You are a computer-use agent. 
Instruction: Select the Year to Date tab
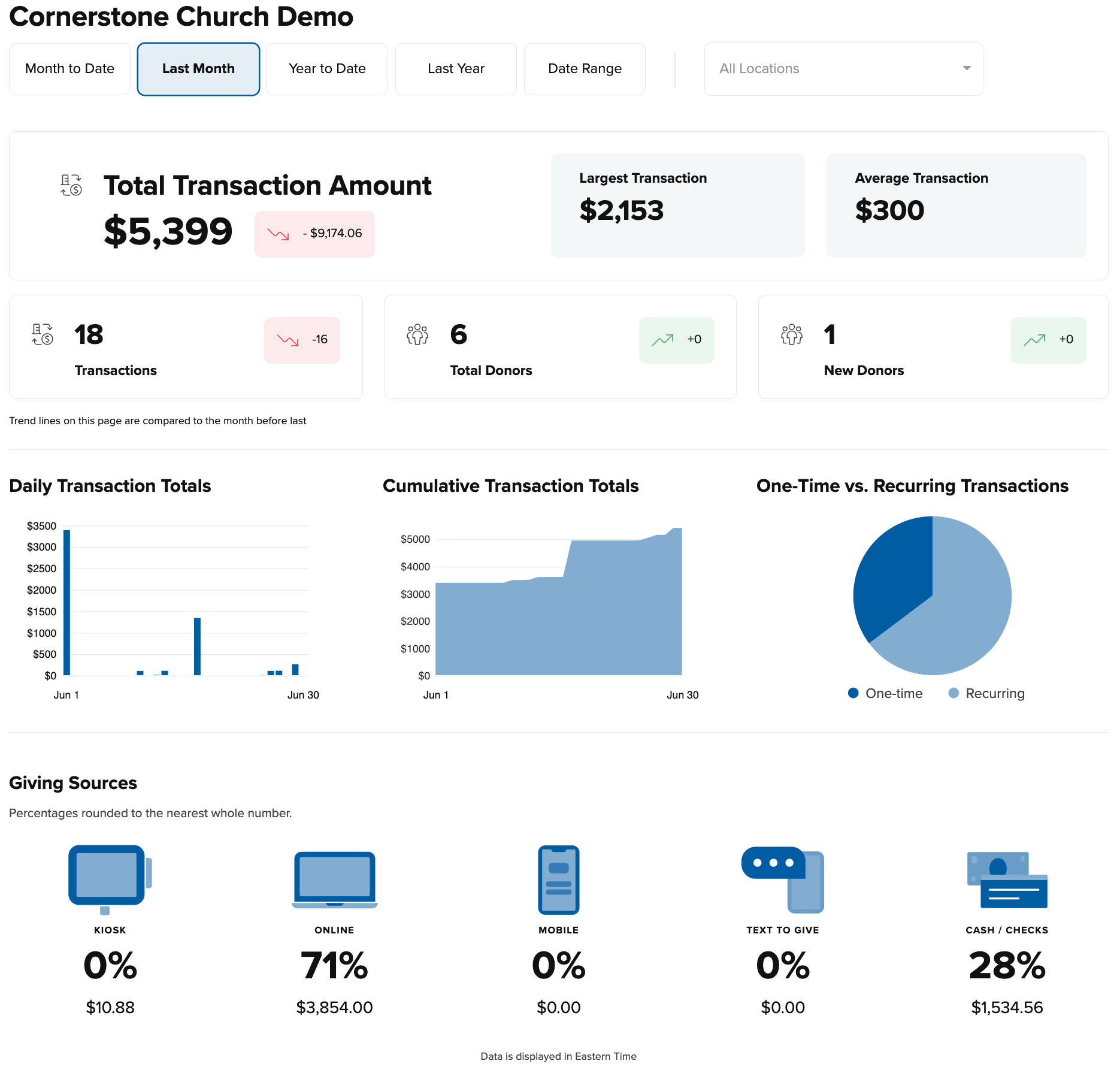327,69
